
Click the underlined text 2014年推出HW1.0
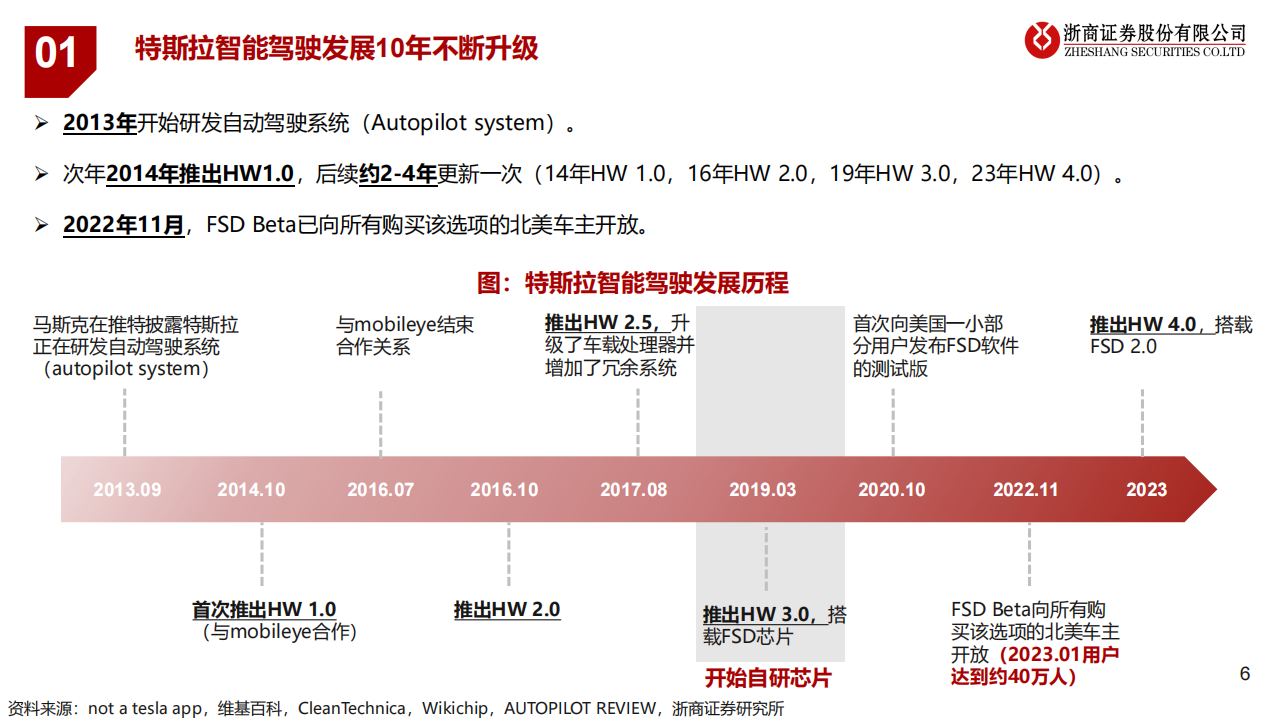[200, 174]
